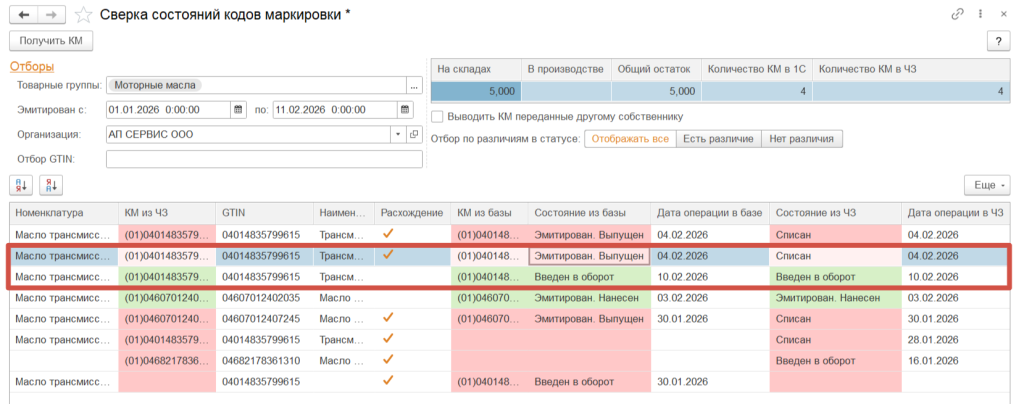Click the forward navigation arrow
The image size is (1024, 404).
coord(52,15)
